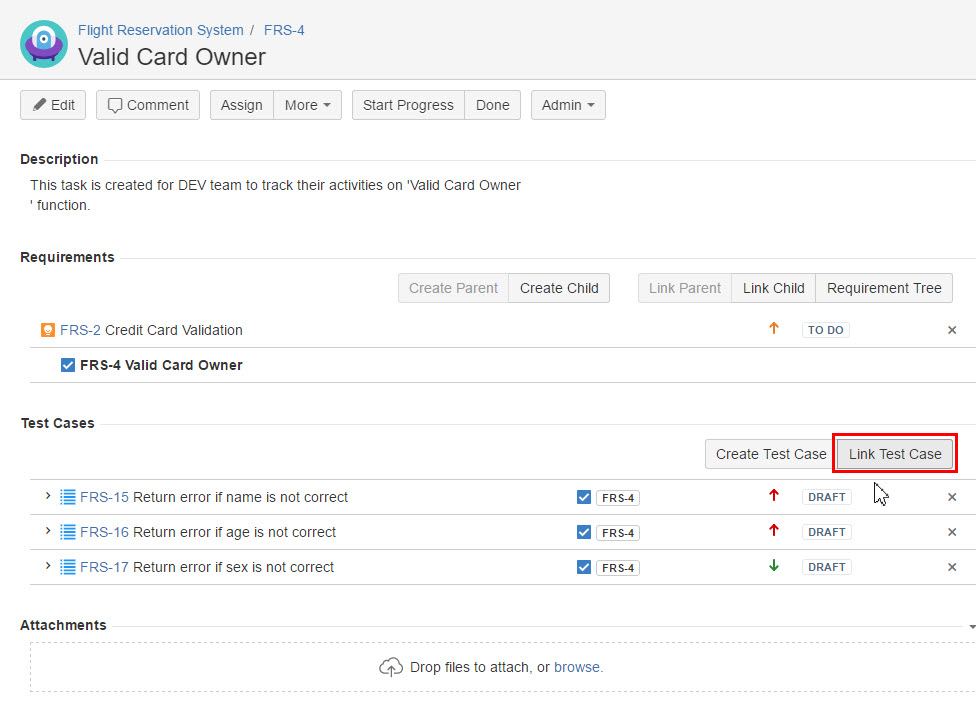Remove FRS-2 Credit Card Validation link
This screenshot has width=976, height=709.
(952, 330)
